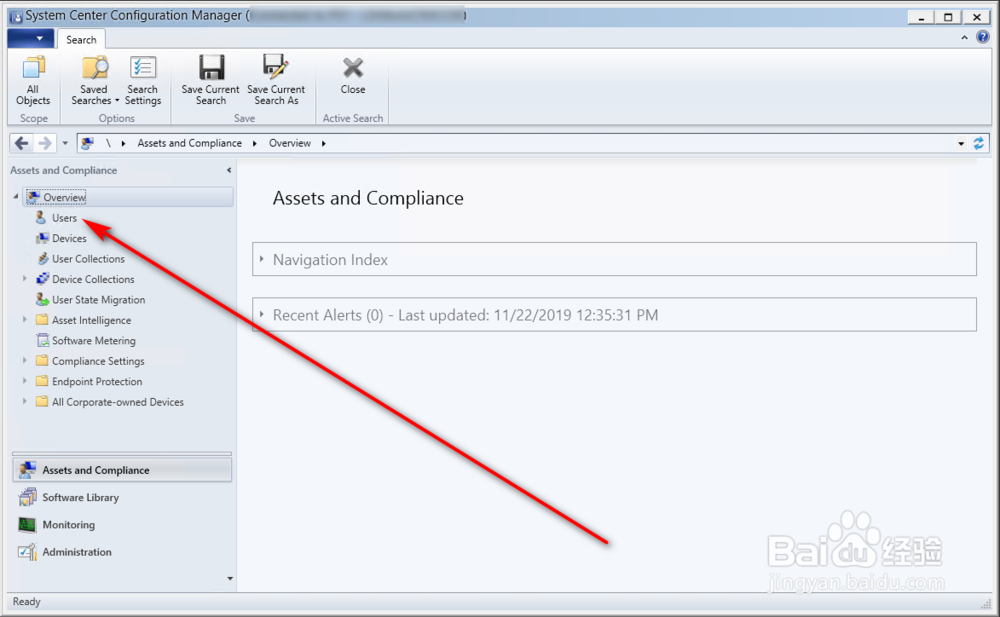Click Overview in the breadcrumb path

point(290,143)
